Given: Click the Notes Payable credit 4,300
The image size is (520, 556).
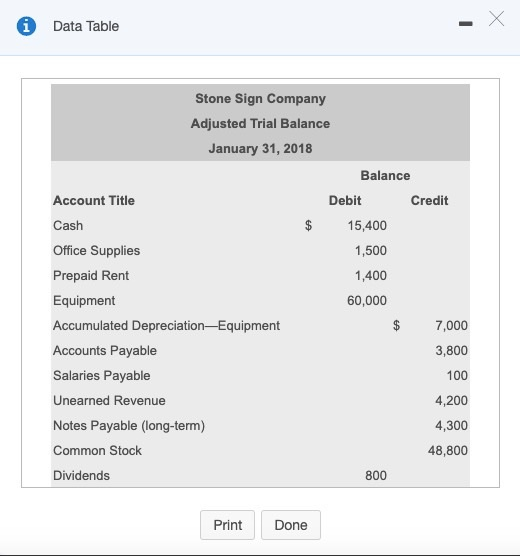Looking at the screenshot, I should 452,426.
